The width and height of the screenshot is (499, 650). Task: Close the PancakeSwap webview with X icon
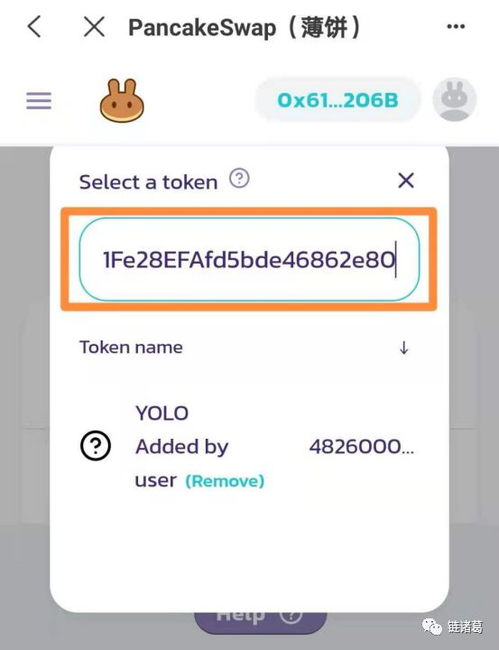click(94, 27)
